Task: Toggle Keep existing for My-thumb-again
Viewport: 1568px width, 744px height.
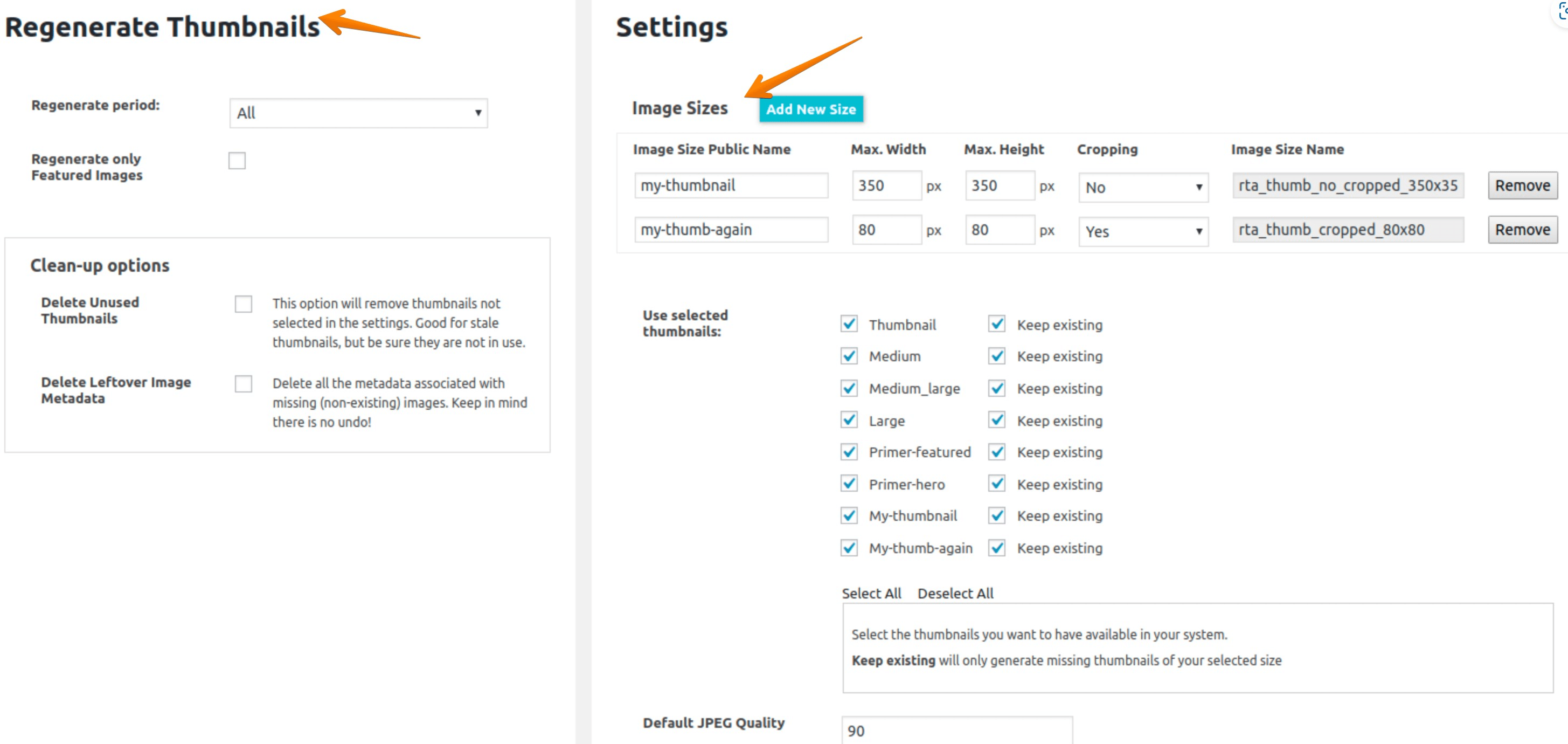Action: [x=996, y=548]
